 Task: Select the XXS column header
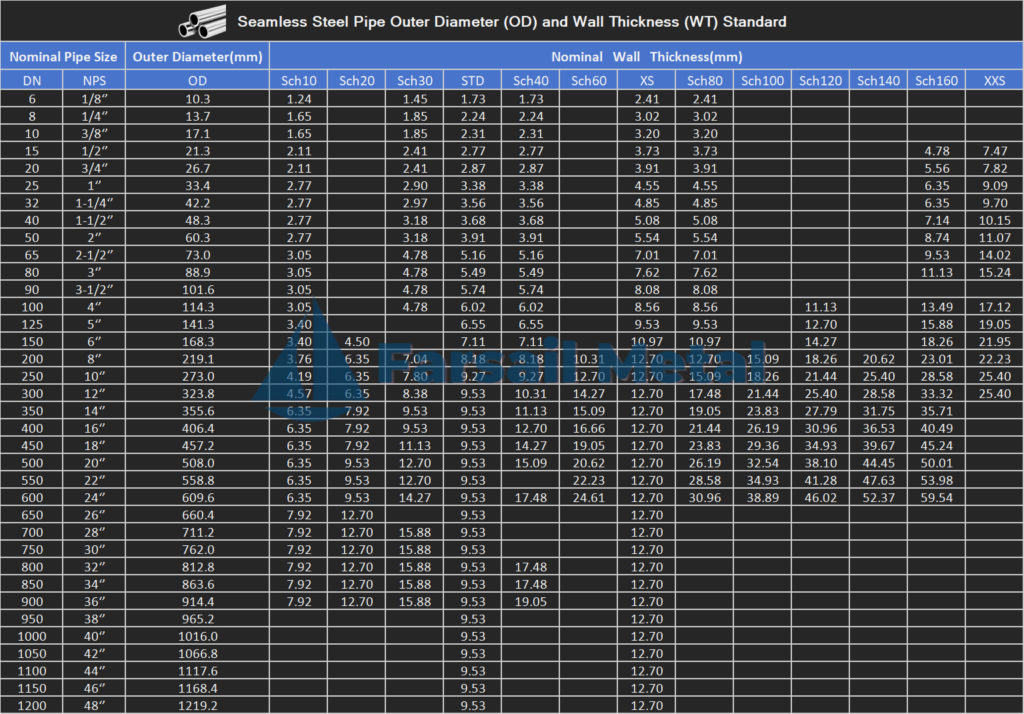tap(994, 80)
